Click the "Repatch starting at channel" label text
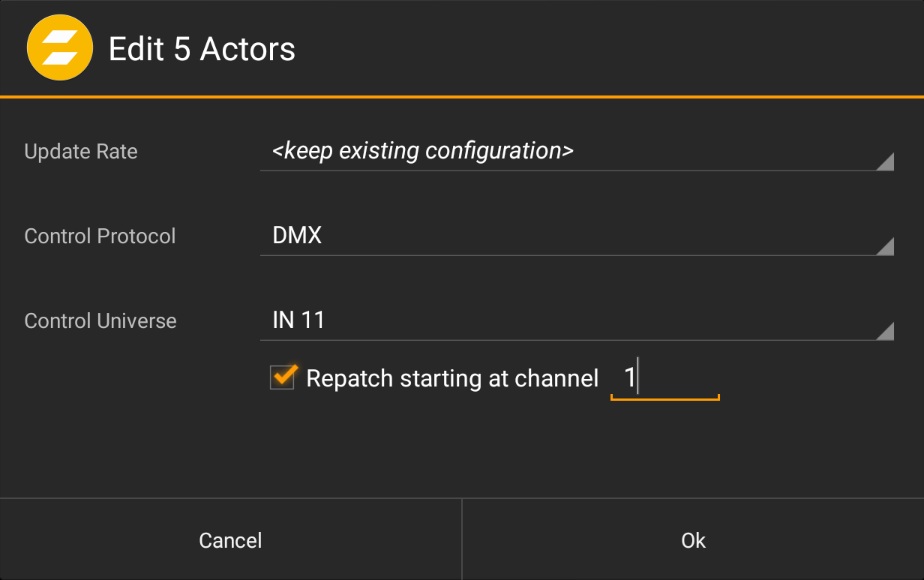The height and width of the screenshot is (580, 924). click(x=452, y=378)
